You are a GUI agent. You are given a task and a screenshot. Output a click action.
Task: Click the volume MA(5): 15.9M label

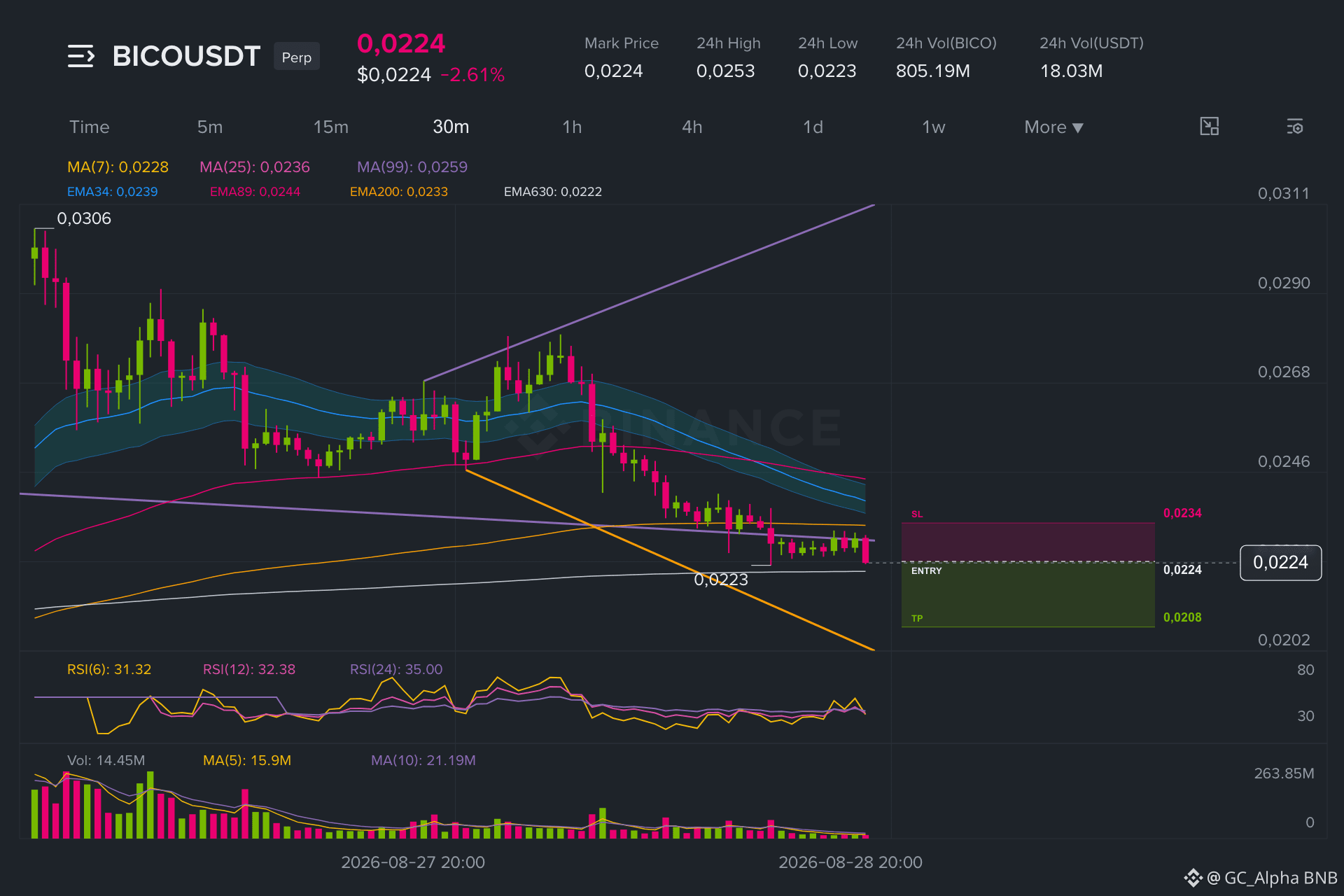point(247,760)
